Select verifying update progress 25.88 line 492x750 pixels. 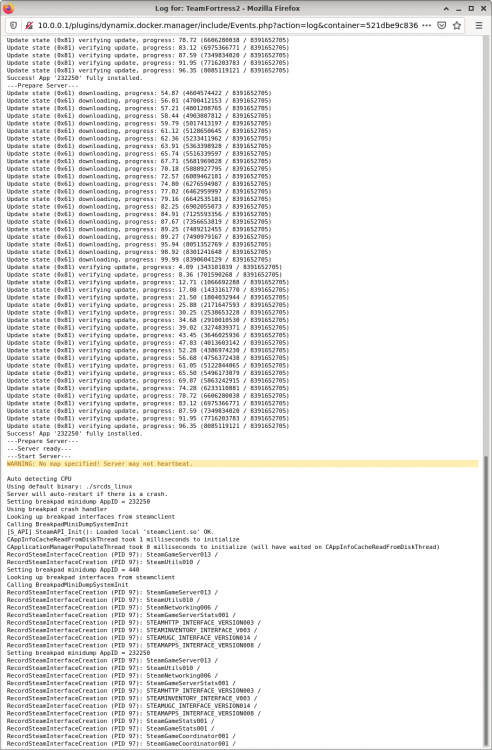(148, 305)
